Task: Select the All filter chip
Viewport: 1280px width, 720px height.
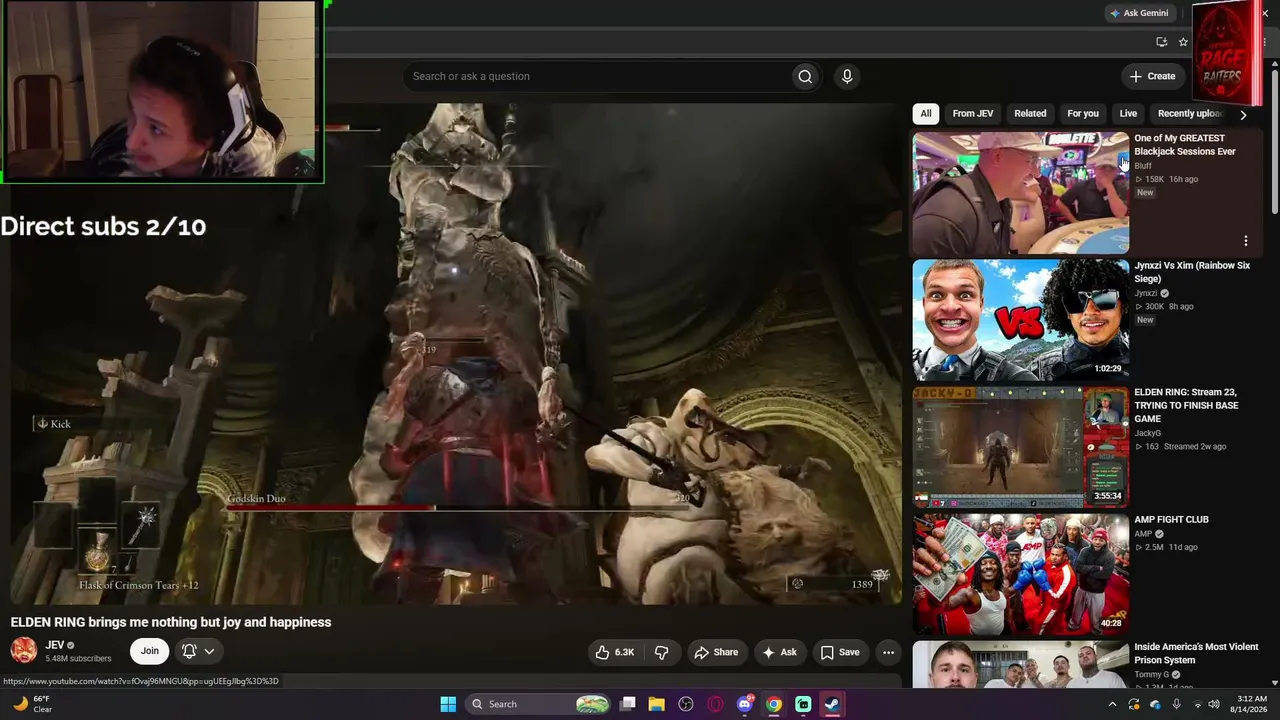Action: [926, 113]
